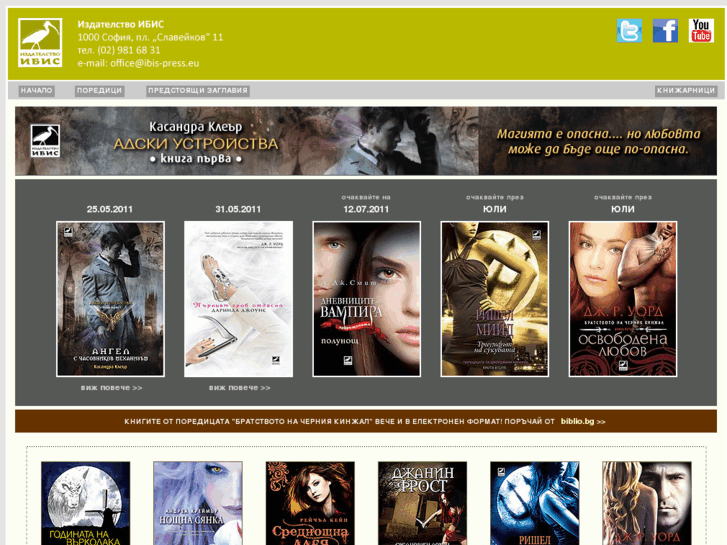The height and width of the screenshot is (545, 727).
Task: Click the Издателство ИБИС header title
Action: (121, 24)
